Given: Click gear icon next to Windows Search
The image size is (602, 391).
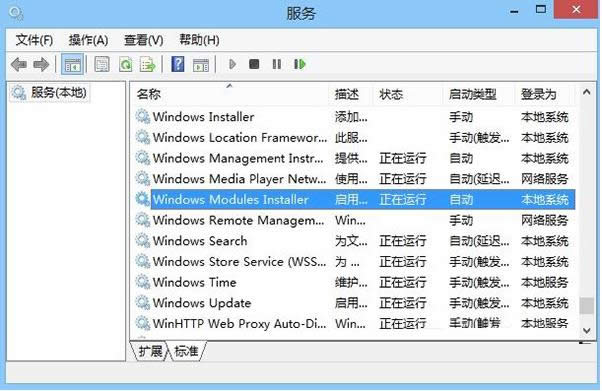Looking at the screenshot, I should click(143, 241).
